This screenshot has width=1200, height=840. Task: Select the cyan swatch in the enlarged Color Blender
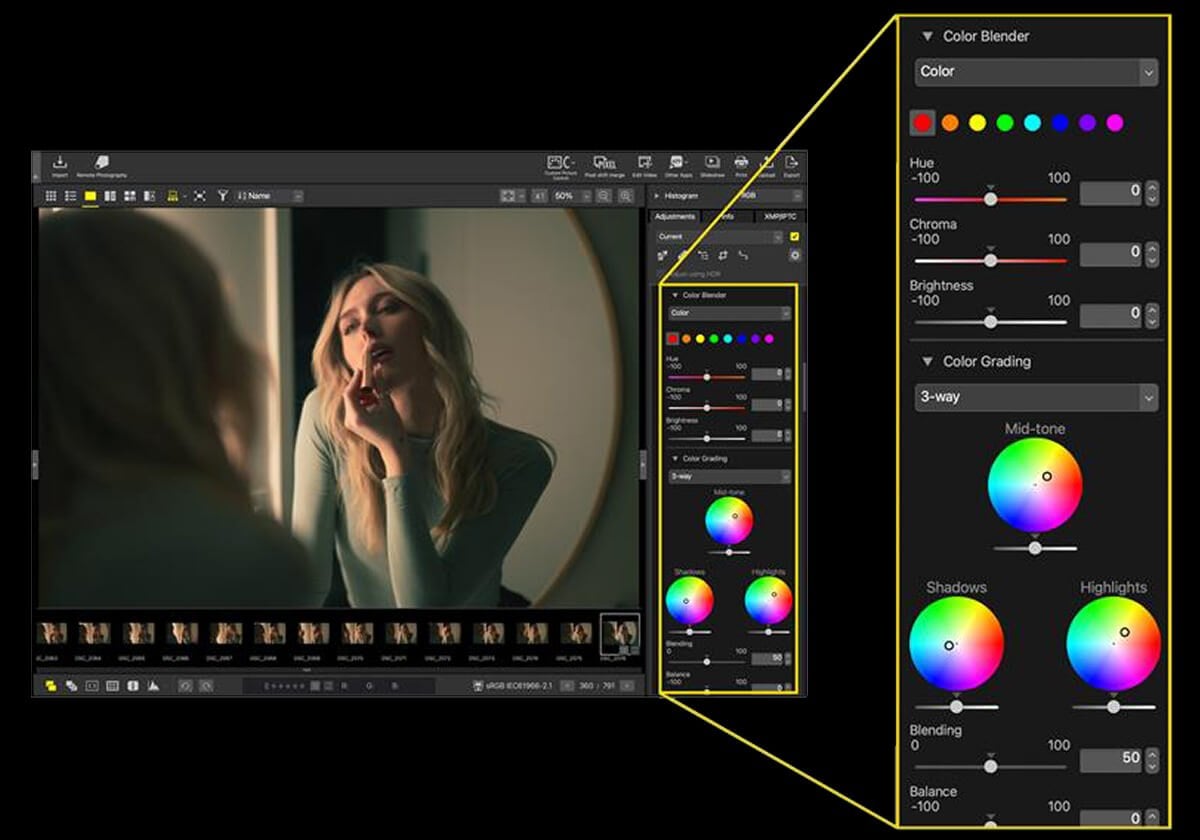(1032, 123)
